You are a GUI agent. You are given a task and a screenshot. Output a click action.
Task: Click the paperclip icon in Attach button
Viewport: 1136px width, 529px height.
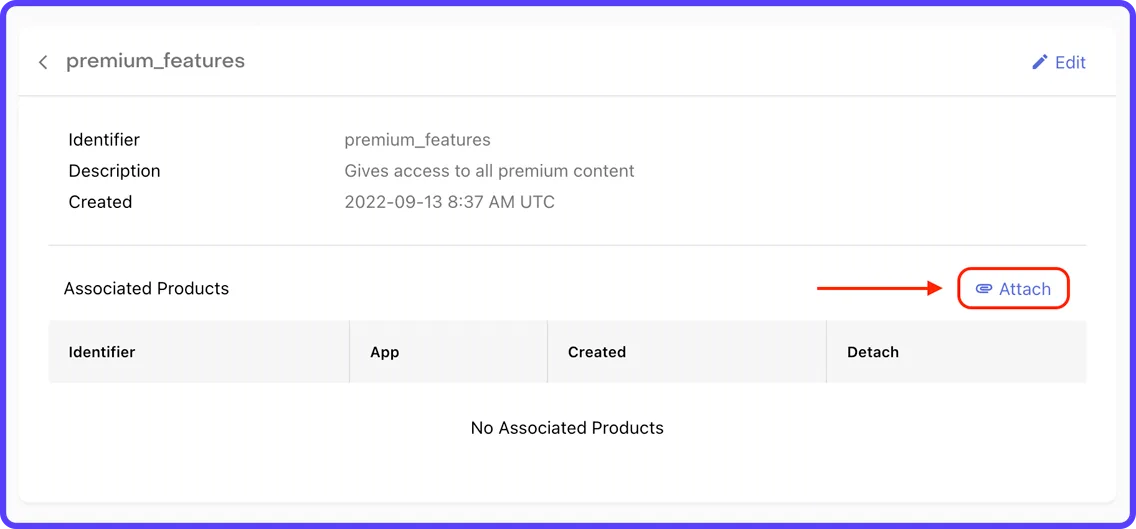click(x=983, y=289)
